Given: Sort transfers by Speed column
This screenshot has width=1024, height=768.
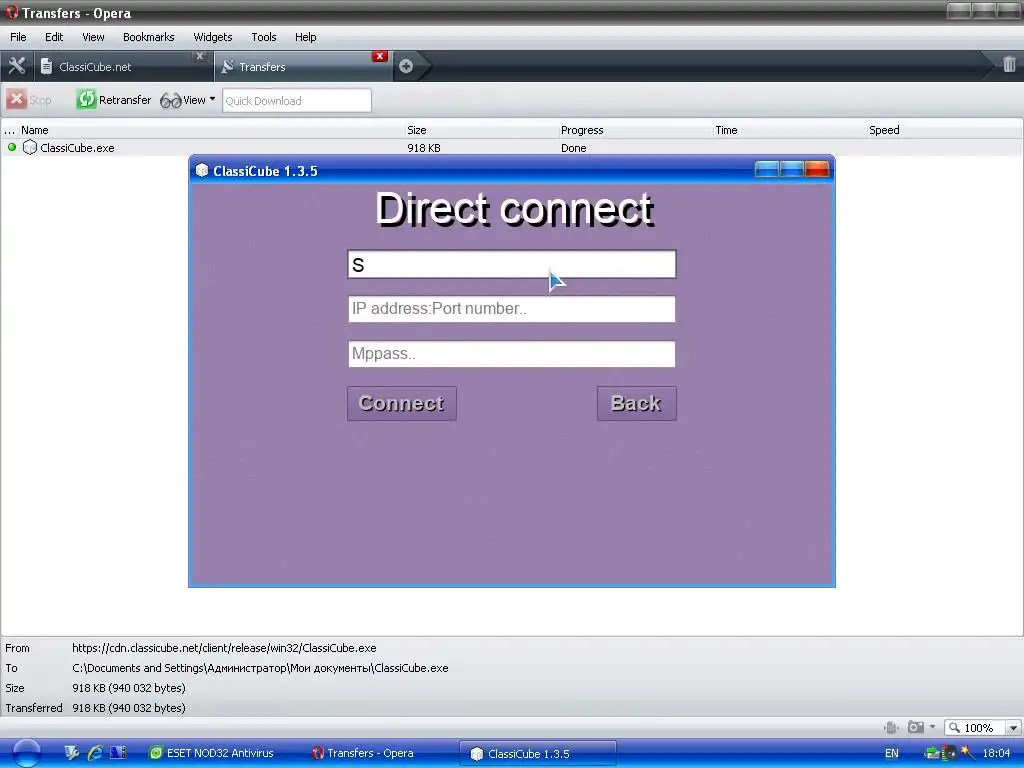Looking at the screenshot, I should tap(884, 130).
